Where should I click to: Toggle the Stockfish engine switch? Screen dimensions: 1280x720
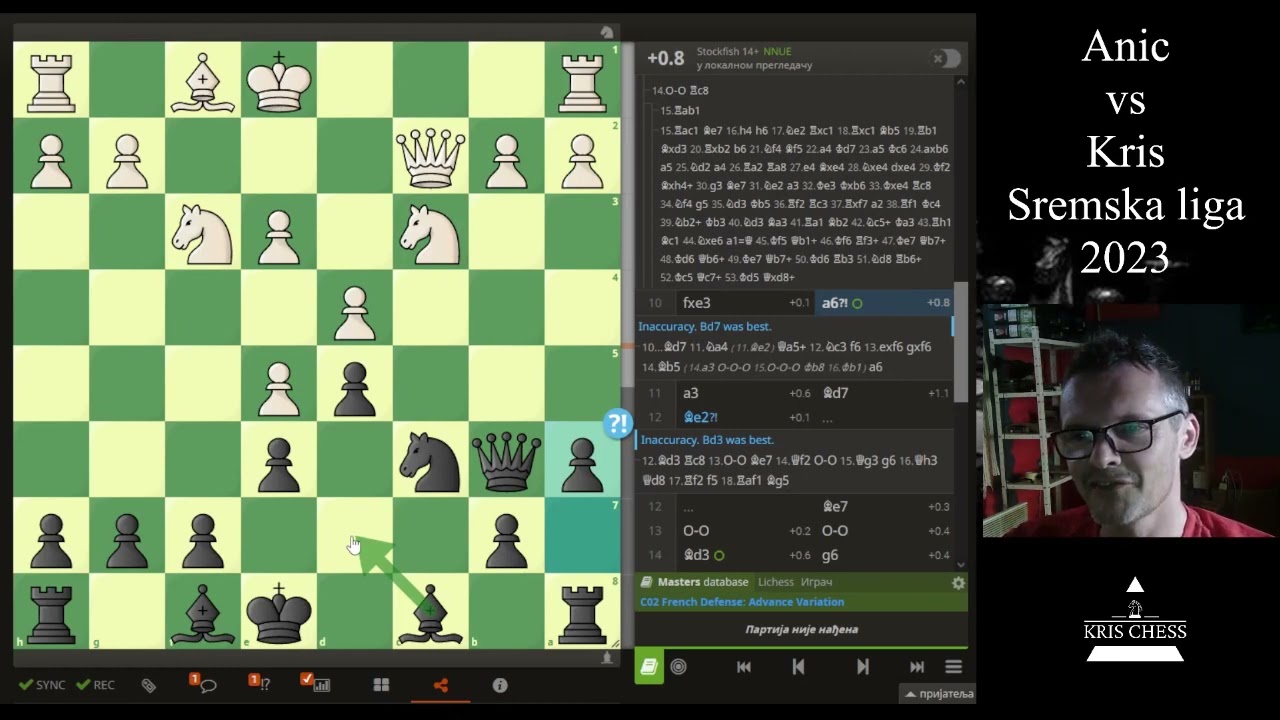coord(946,59)
